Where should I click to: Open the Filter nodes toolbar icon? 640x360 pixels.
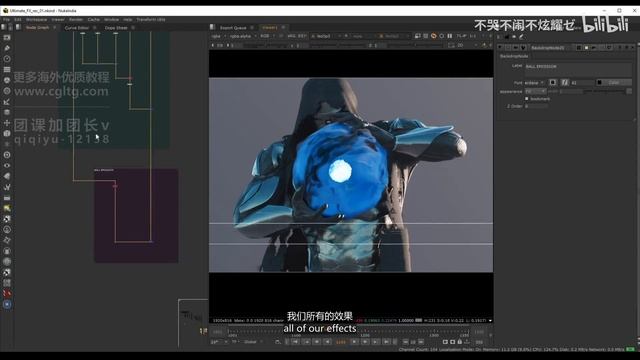7,91
